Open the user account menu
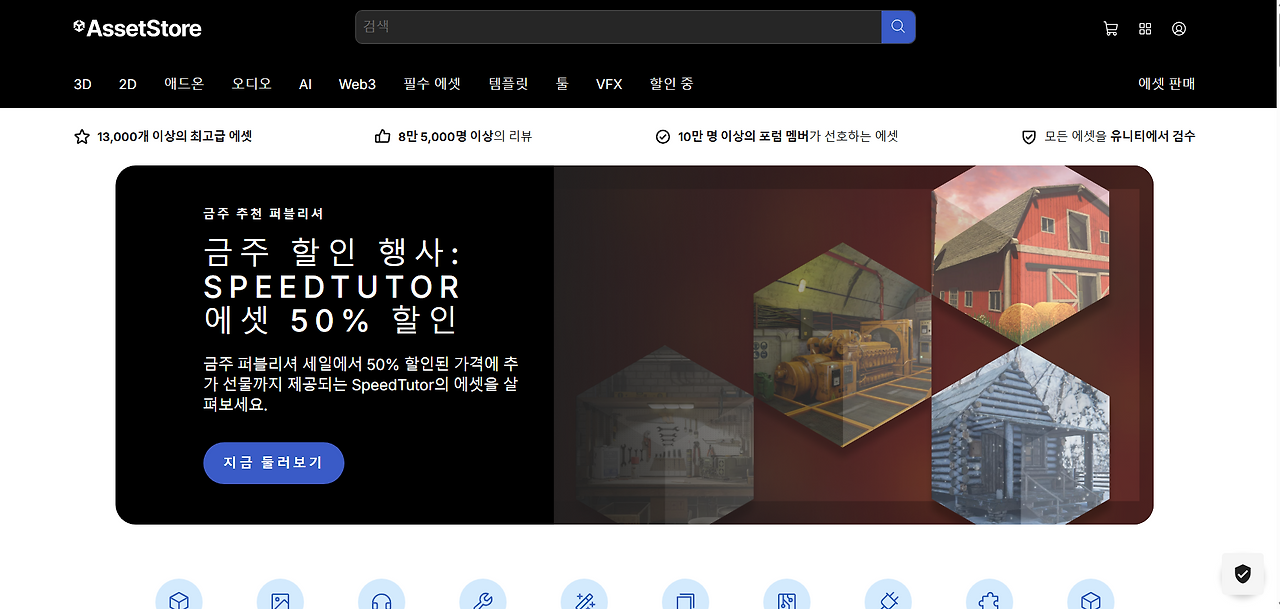Screen dimensions: 1280x609 [1179, 29]
